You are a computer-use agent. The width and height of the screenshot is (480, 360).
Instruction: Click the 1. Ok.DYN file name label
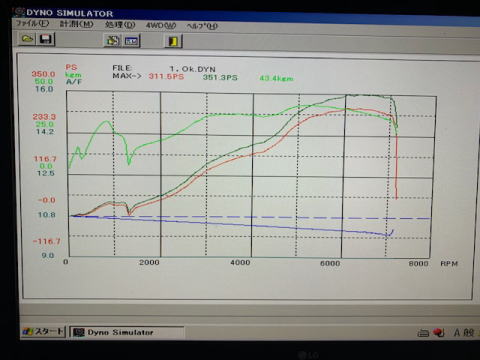[x=192, y=69]
